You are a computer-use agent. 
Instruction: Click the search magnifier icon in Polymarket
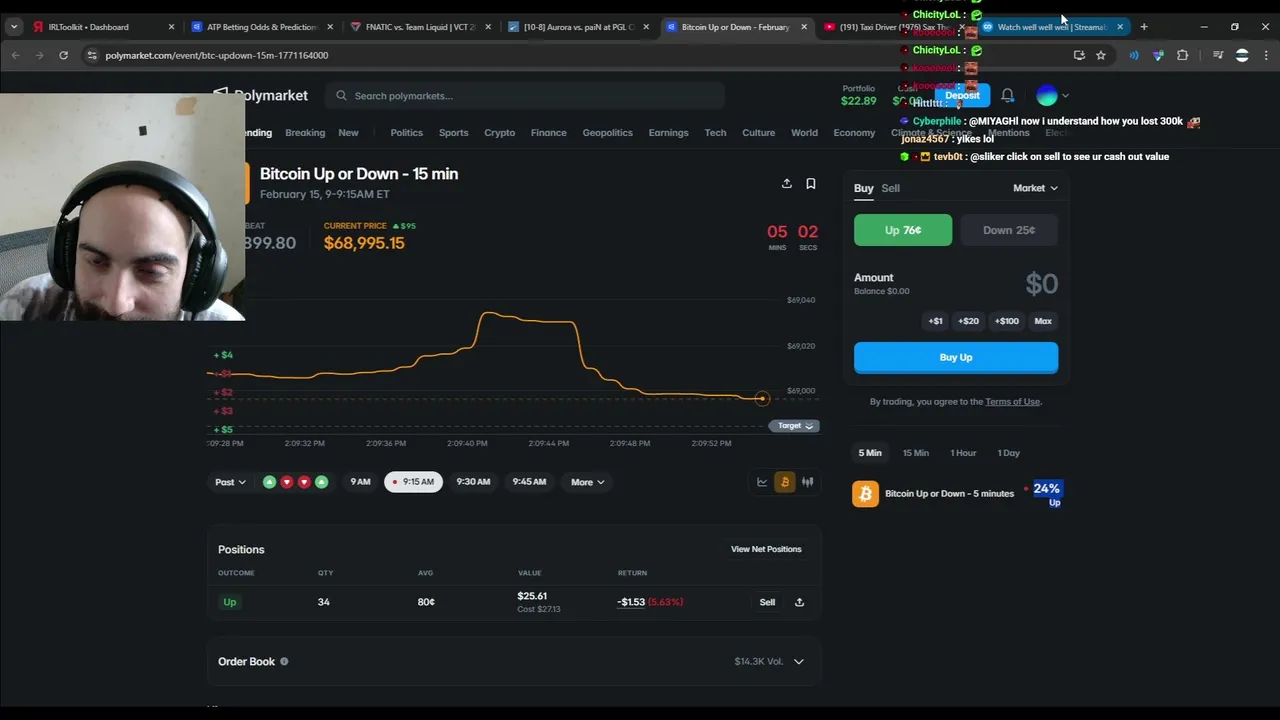tap(342, 96)
